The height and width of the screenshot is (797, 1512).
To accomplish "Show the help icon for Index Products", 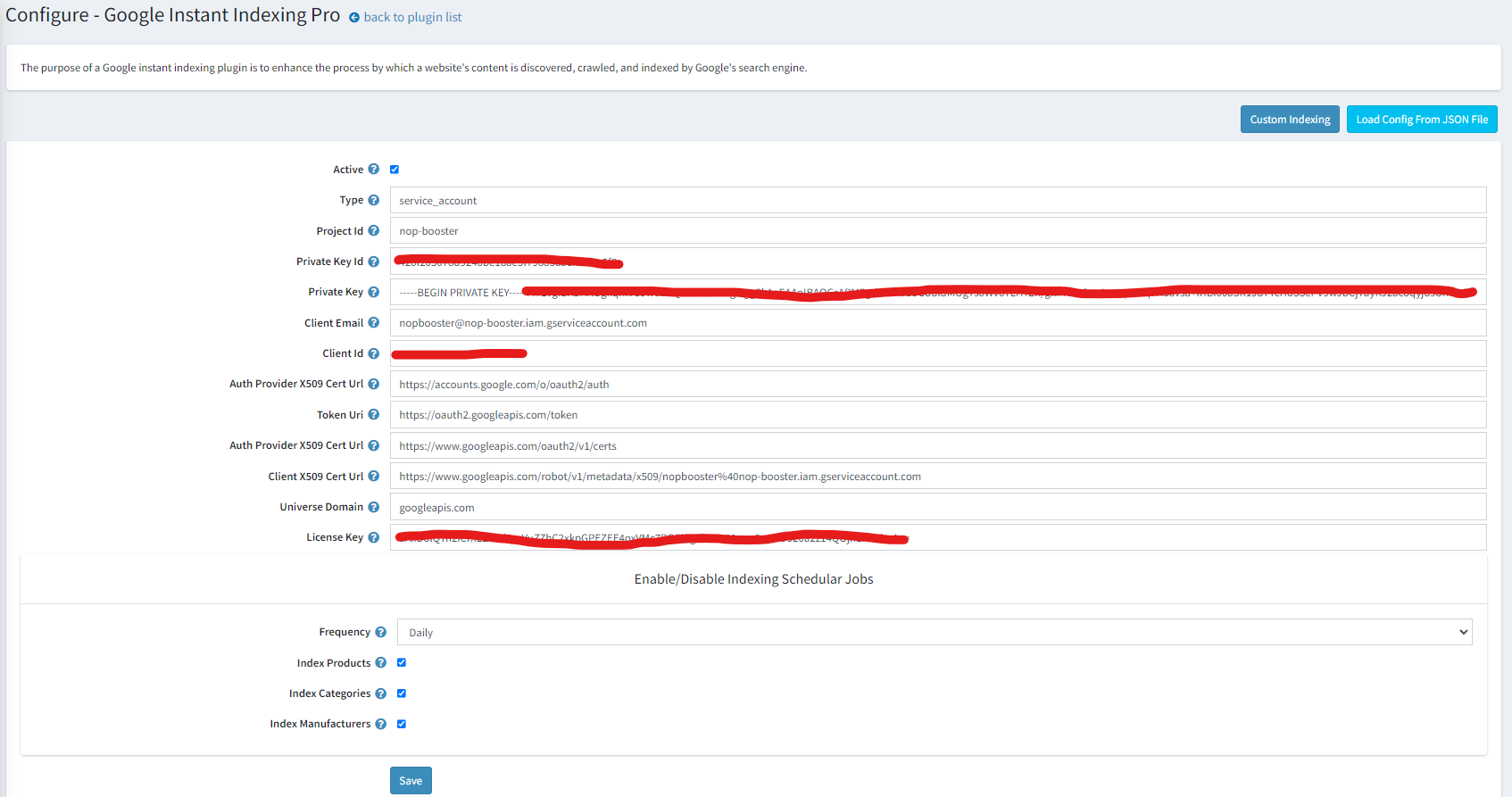I will point(380,663).
